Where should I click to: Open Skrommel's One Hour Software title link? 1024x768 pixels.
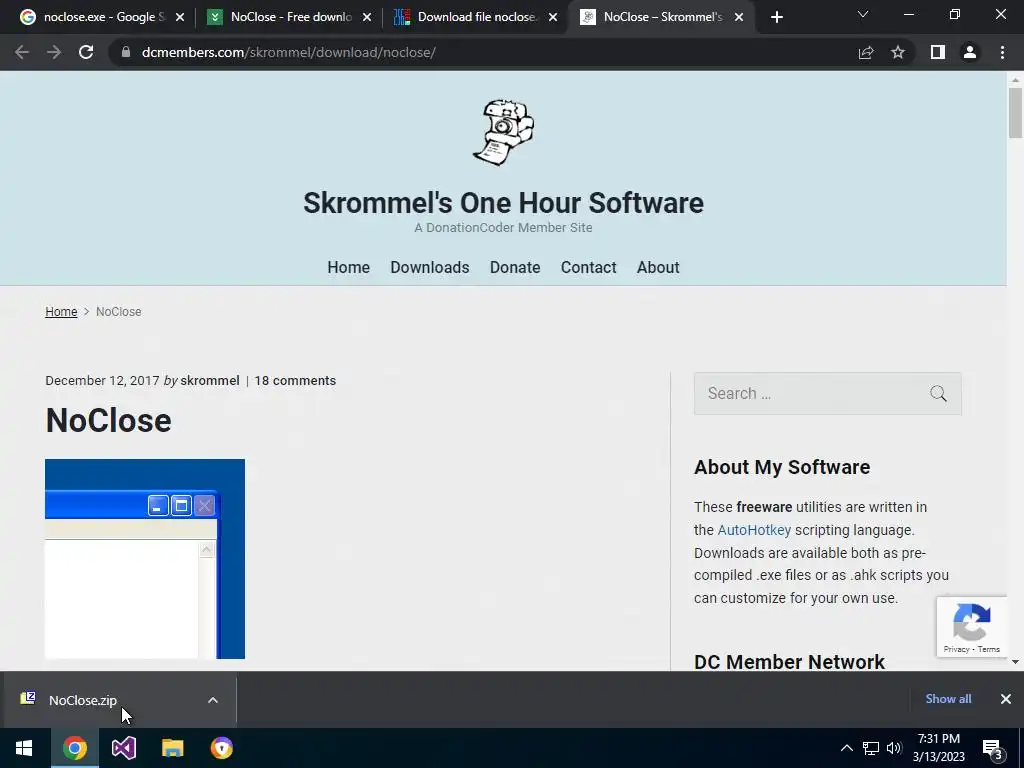point(503,203)
